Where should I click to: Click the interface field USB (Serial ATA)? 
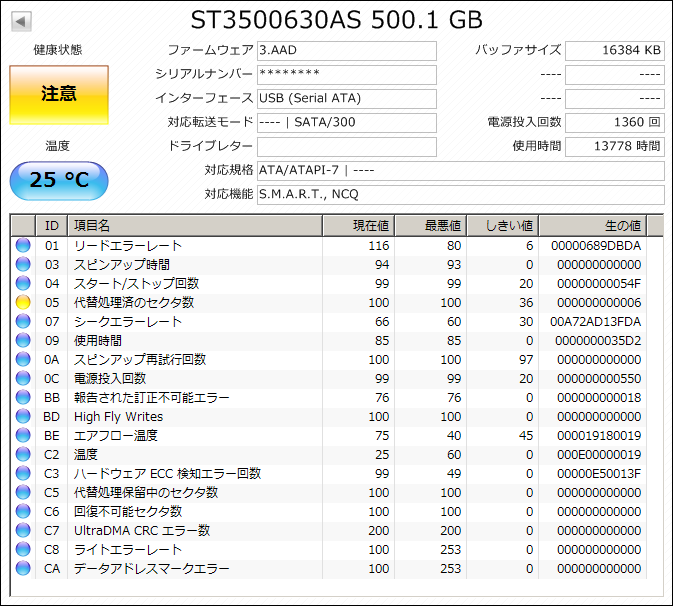point(347,99)
